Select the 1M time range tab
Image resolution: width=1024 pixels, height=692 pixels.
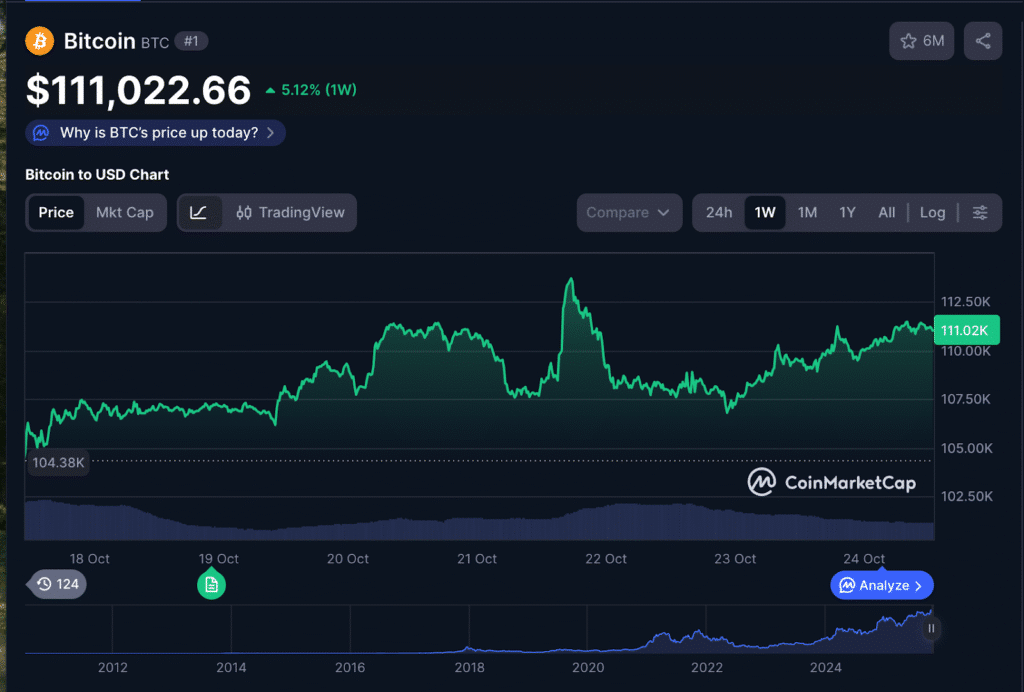807,212
